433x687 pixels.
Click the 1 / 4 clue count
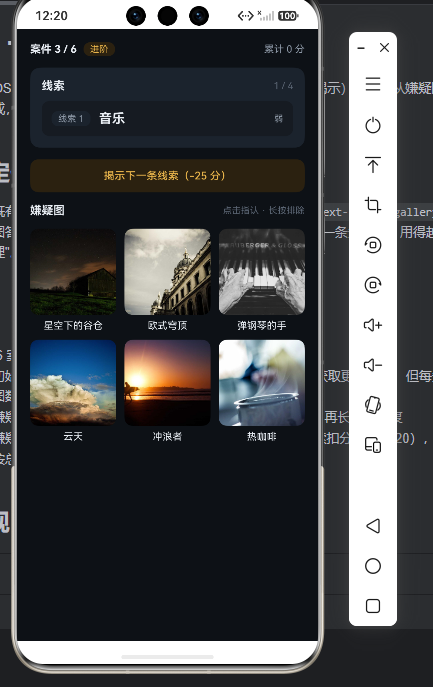pos(284,85)
